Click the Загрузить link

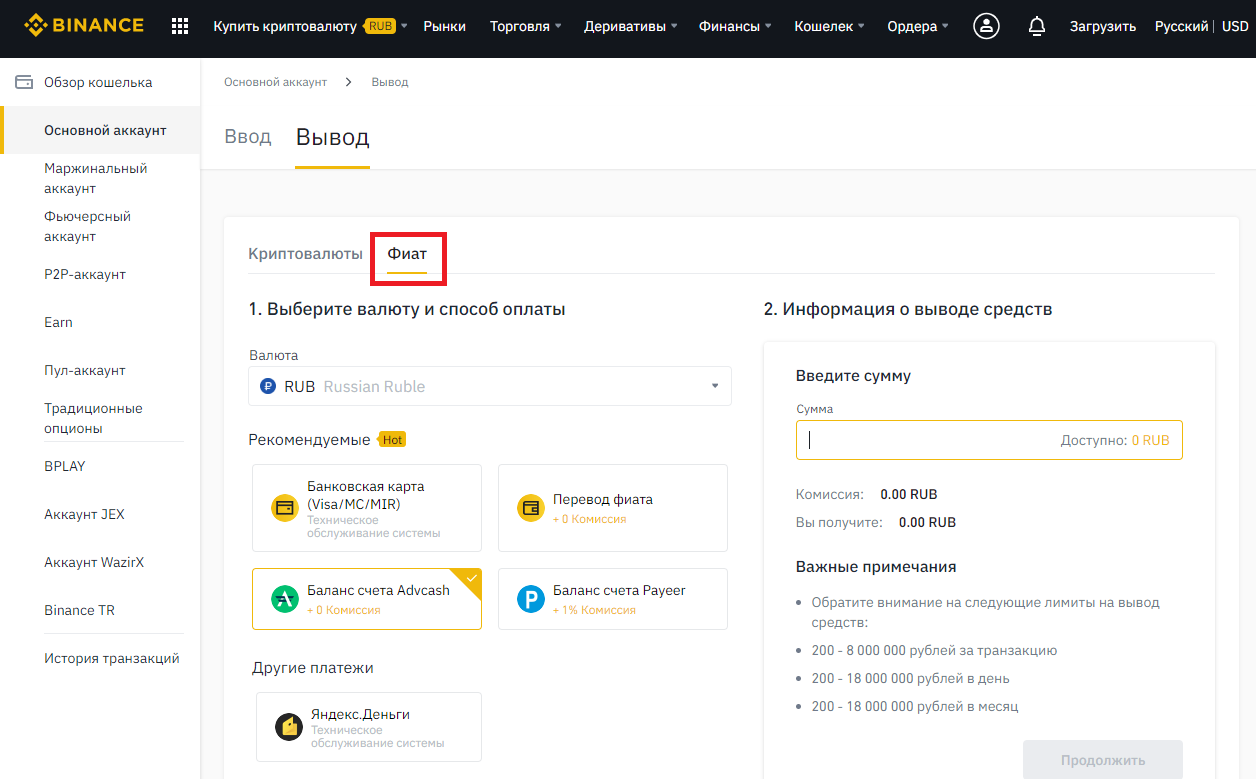pos(1103,26)
